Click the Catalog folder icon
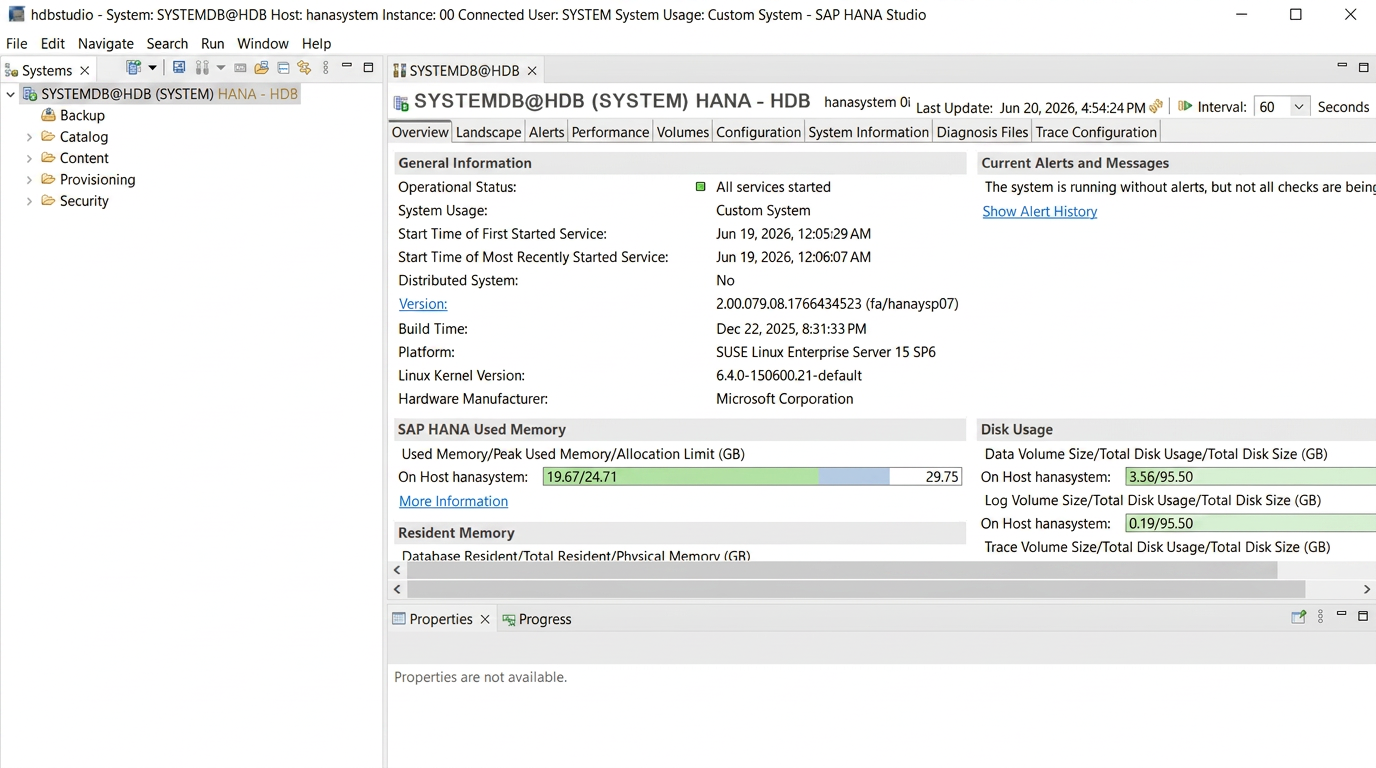1376x768 pixels. click(x=48, y=136)
